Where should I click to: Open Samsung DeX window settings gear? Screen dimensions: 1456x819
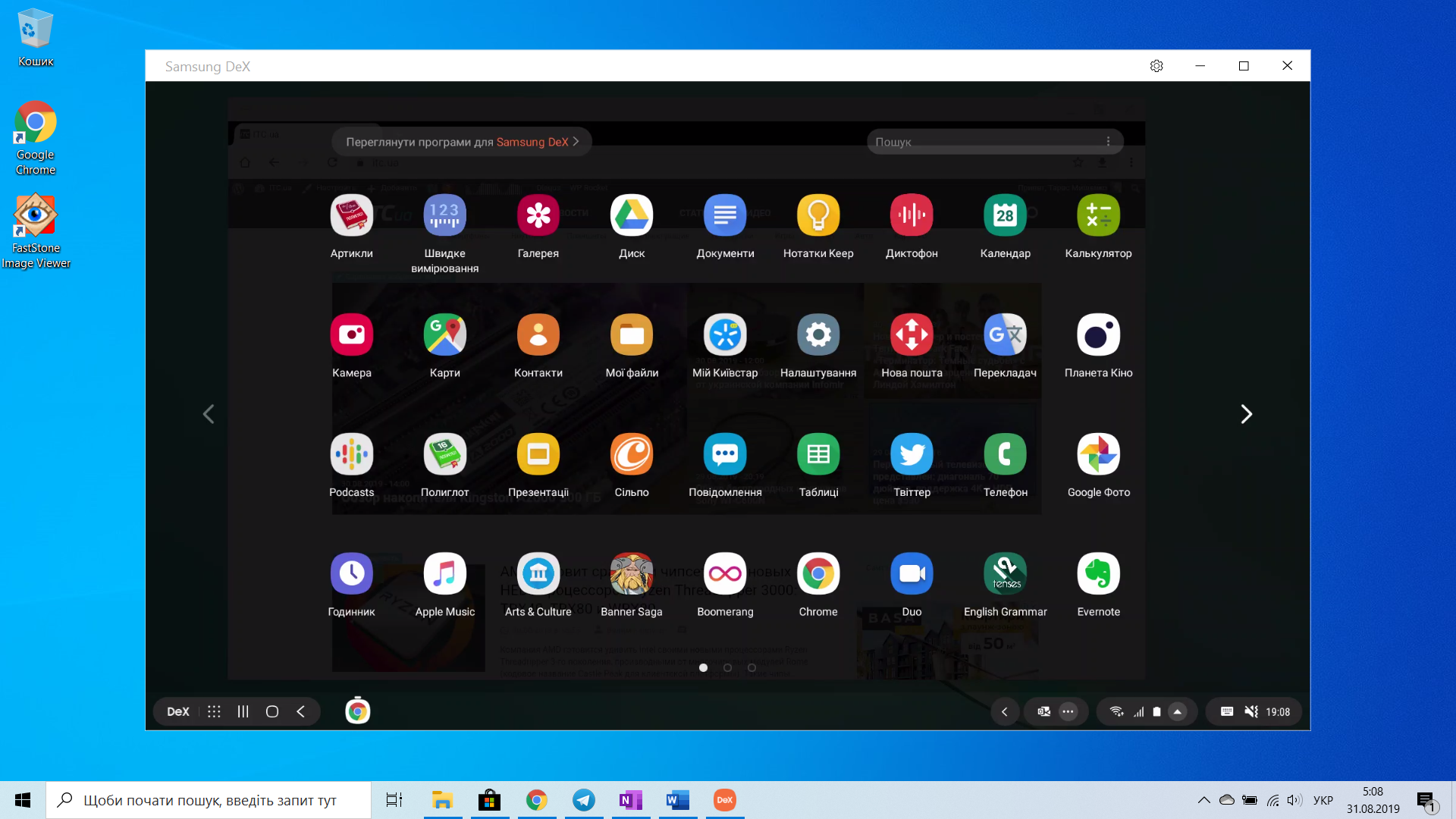1156,66
